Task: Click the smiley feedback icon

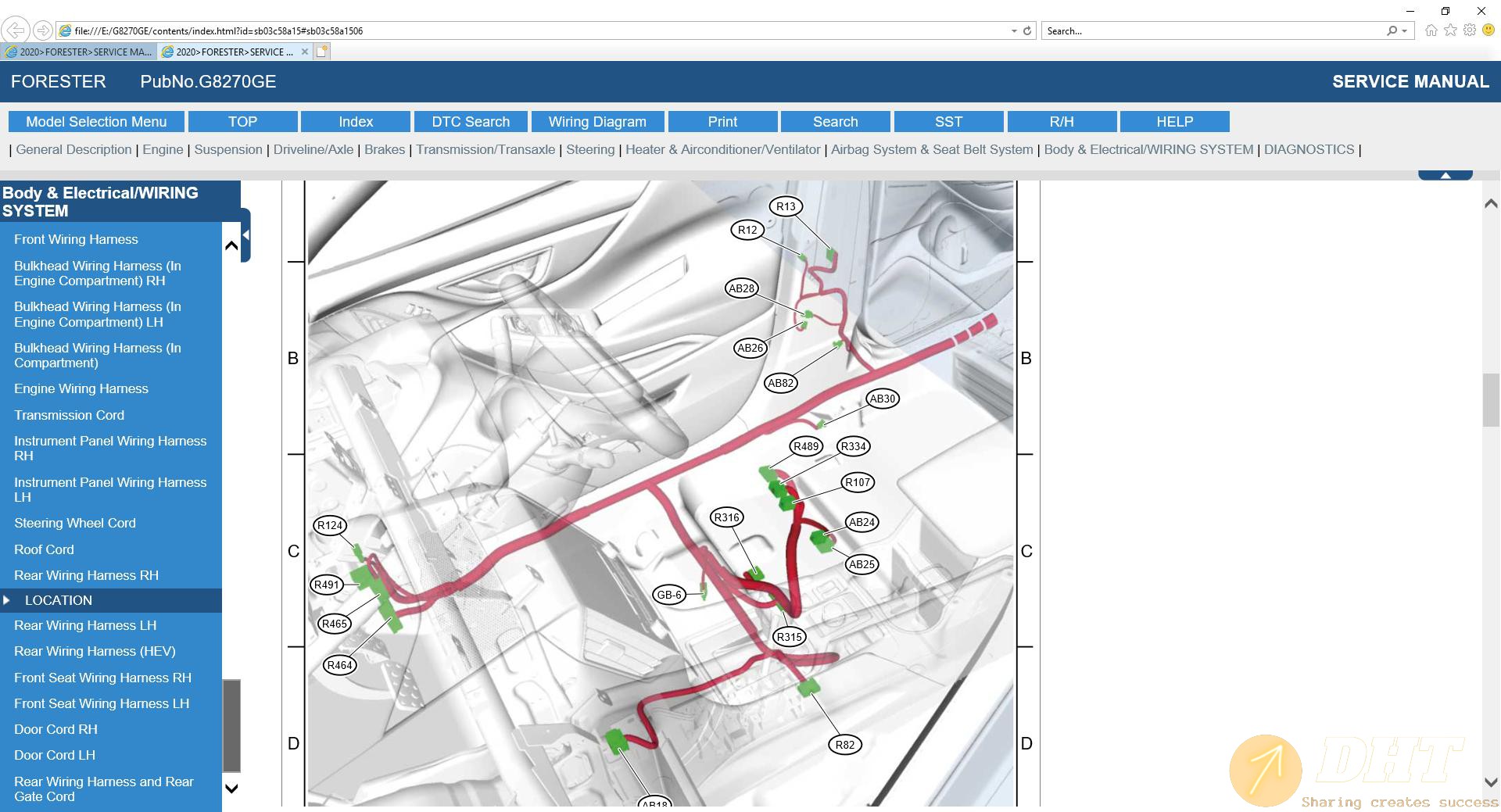Action: (x=1488, y=30)
